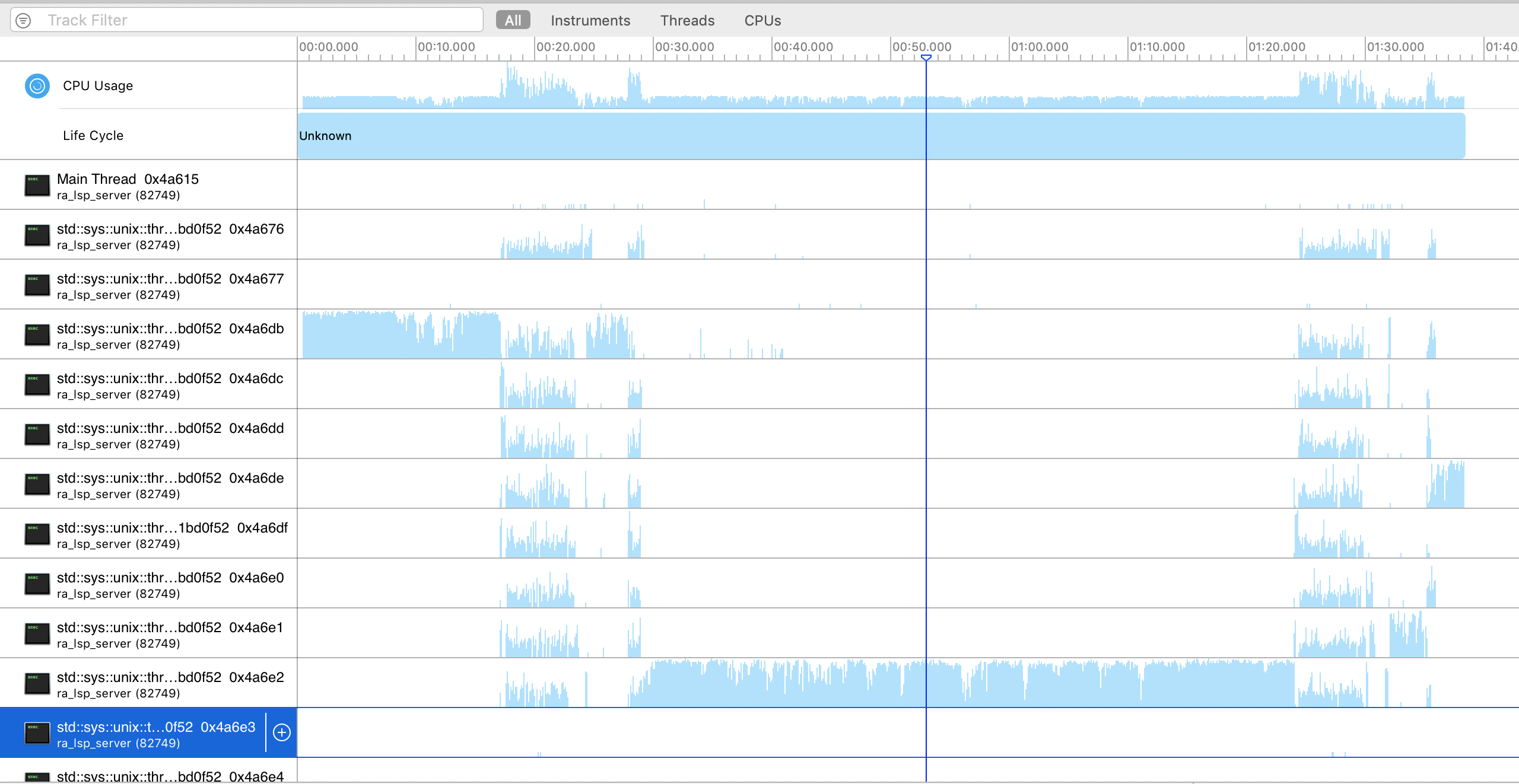Screen dimensions: 1519x784
Task: Click the exec icon for thread 0x4a6dc
Action: tap(37, 385)
